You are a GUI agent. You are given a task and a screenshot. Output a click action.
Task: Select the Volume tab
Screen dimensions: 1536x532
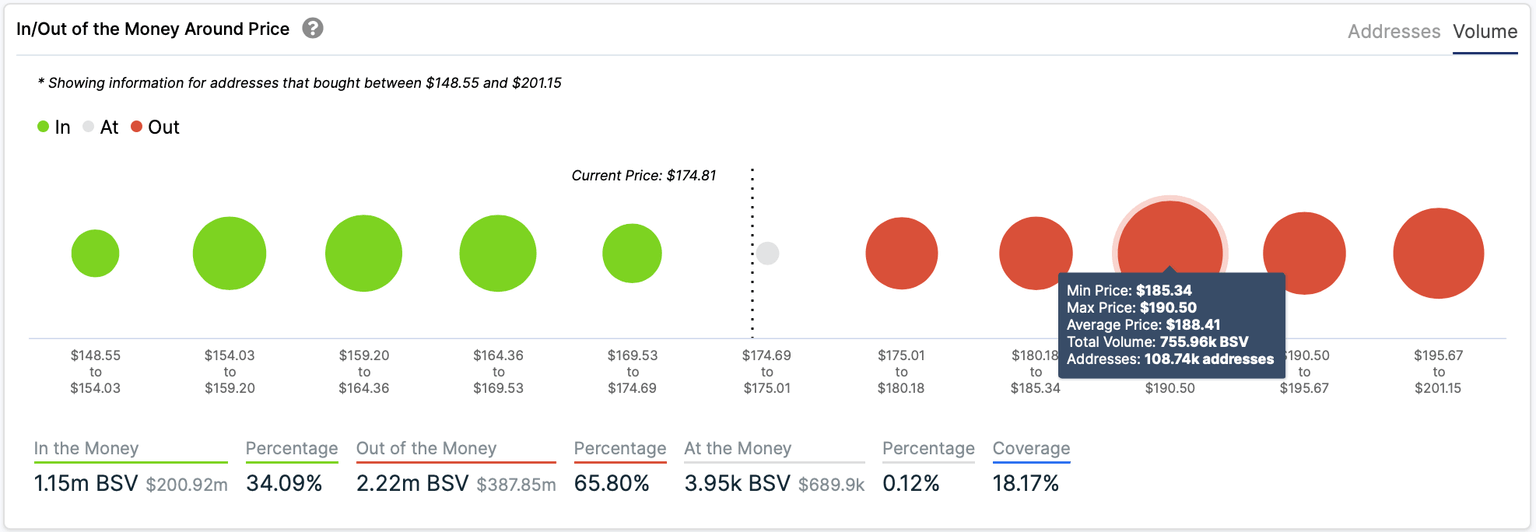click(1485, 32)
